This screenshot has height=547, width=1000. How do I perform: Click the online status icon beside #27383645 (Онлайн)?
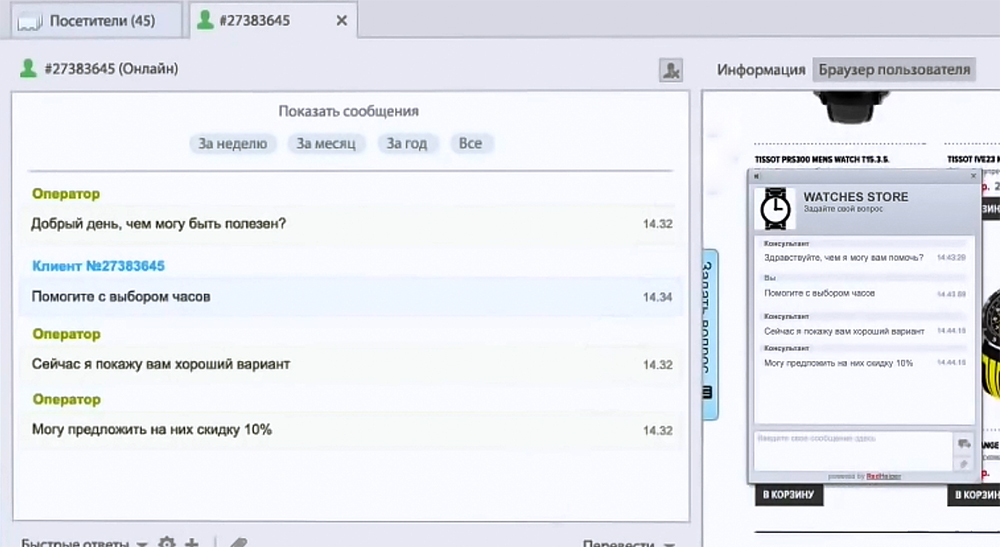click(28, 68)
